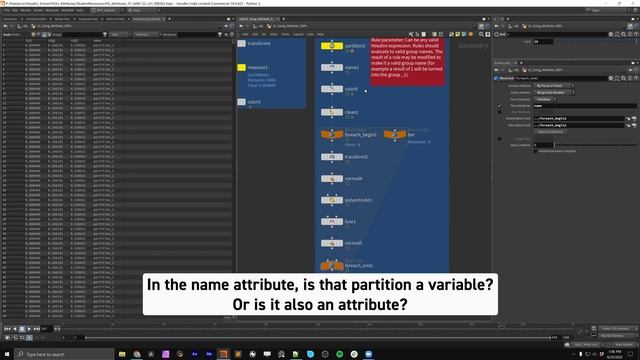
Task: Open network editor Help menu
Action: coord(320,34)
